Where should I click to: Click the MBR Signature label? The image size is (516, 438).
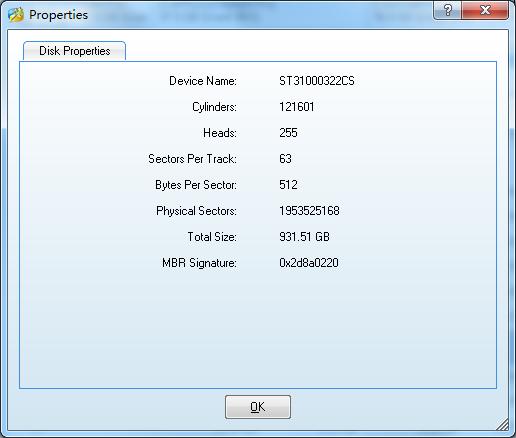[199, 263]
